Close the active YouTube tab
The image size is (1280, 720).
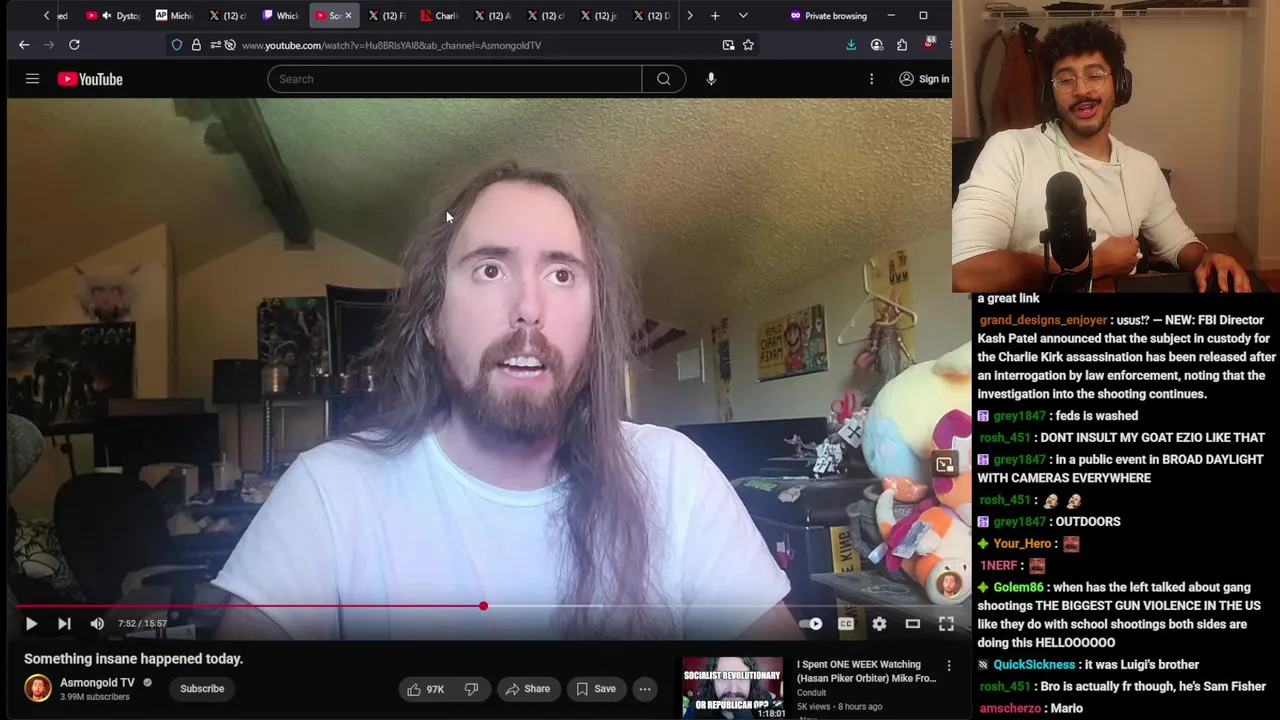[x=348, y=16]
